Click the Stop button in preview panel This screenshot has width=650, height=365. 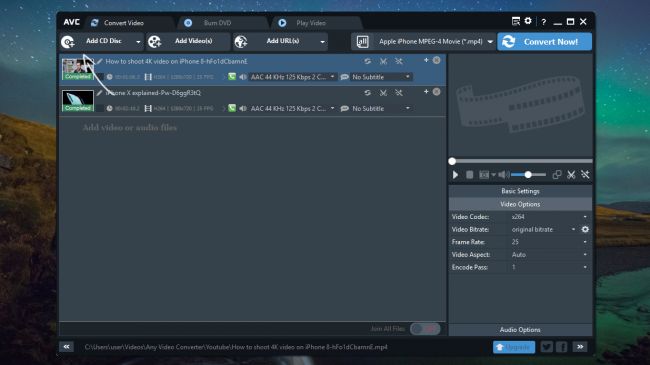(469, 175)
